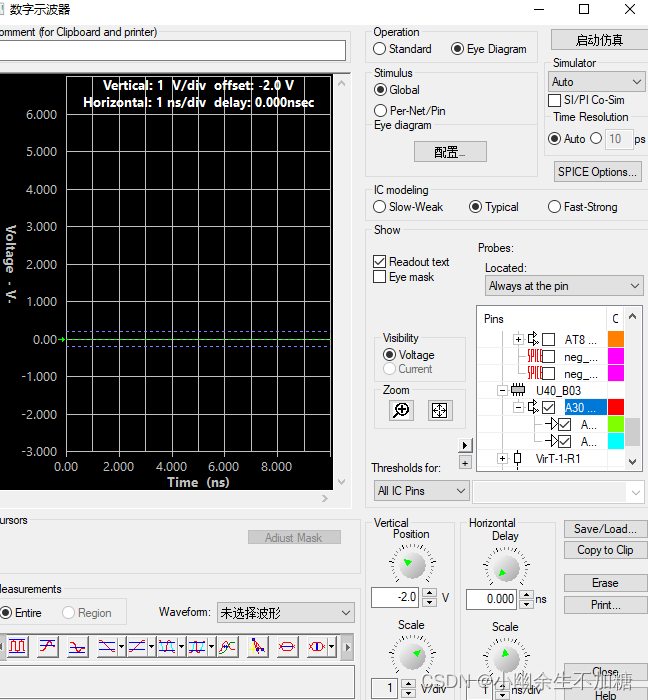Expand the VirT-1-R1 tree node
The height and width of the screenshot is (700, 648).
tap(503, 458)
